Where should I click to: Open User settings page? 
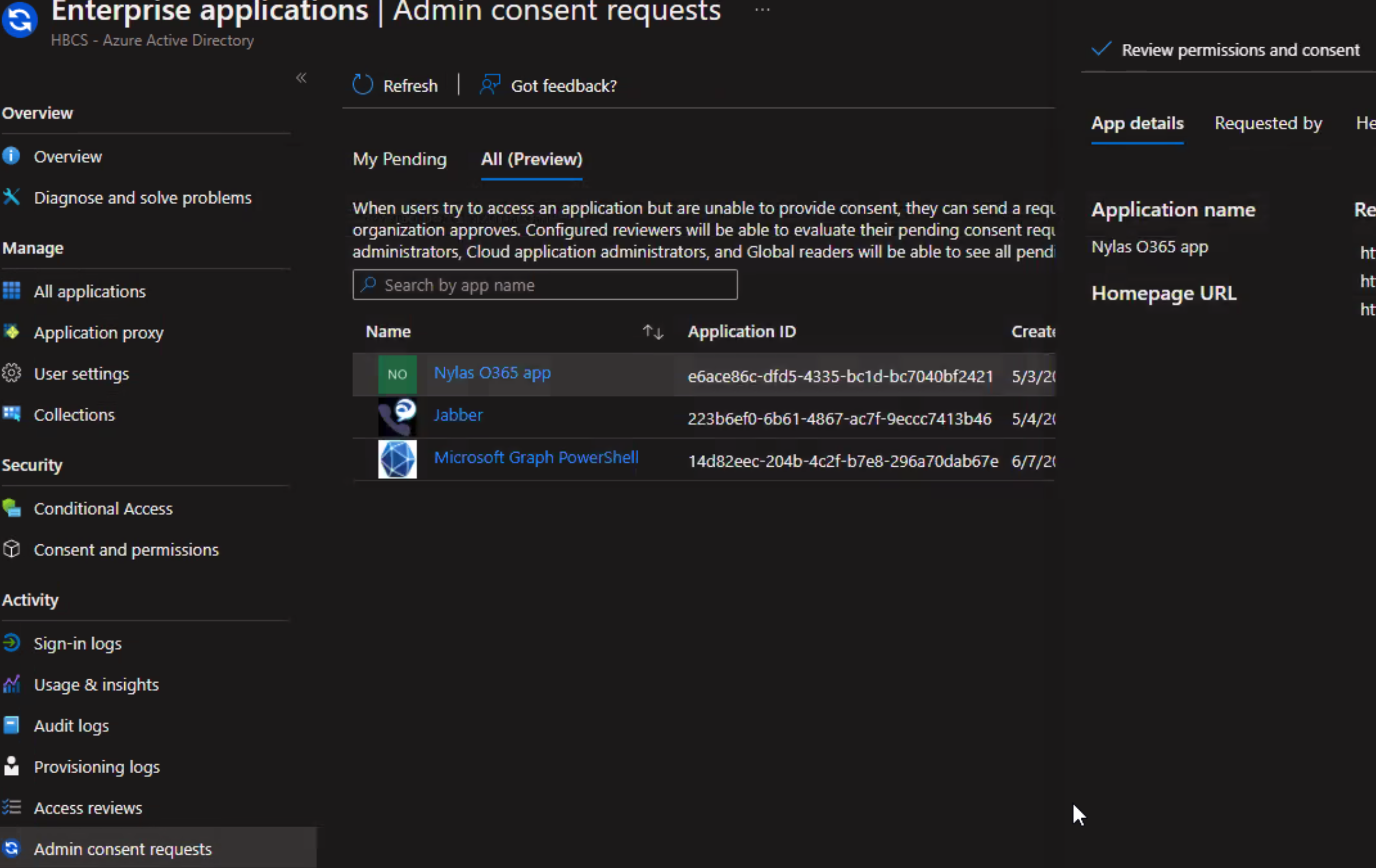[81, 373]
